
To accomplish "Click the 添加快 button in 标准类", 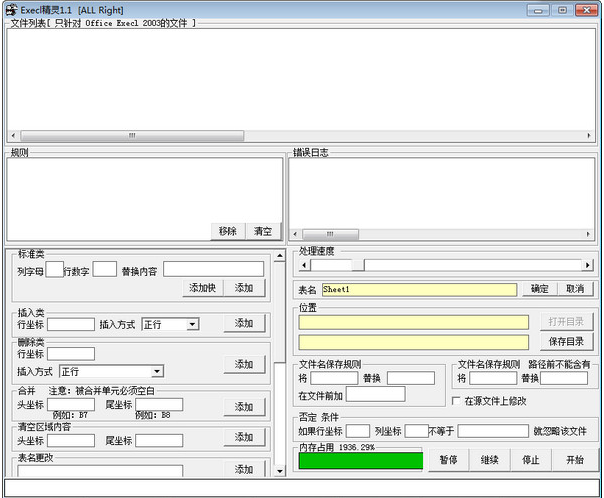I will tap(204, 288).
